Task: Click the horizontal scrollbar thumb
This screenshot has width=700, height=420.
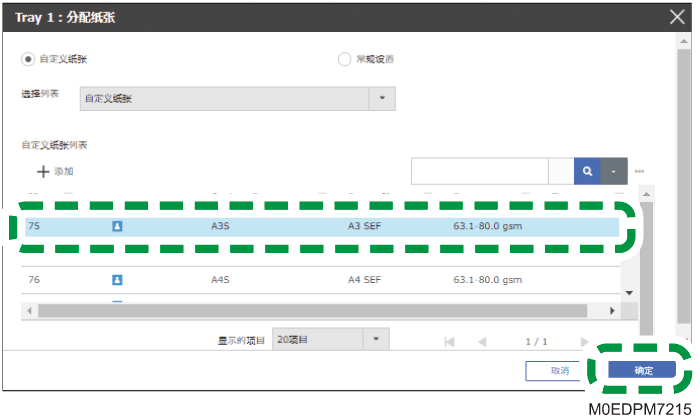Action: 312,311
